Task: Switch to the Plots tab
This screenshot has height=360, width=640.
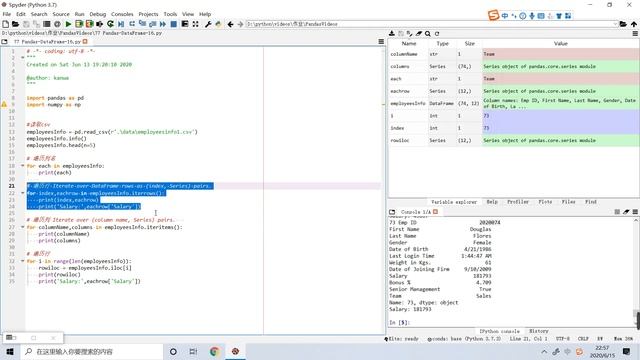Action: coord(545,202)
